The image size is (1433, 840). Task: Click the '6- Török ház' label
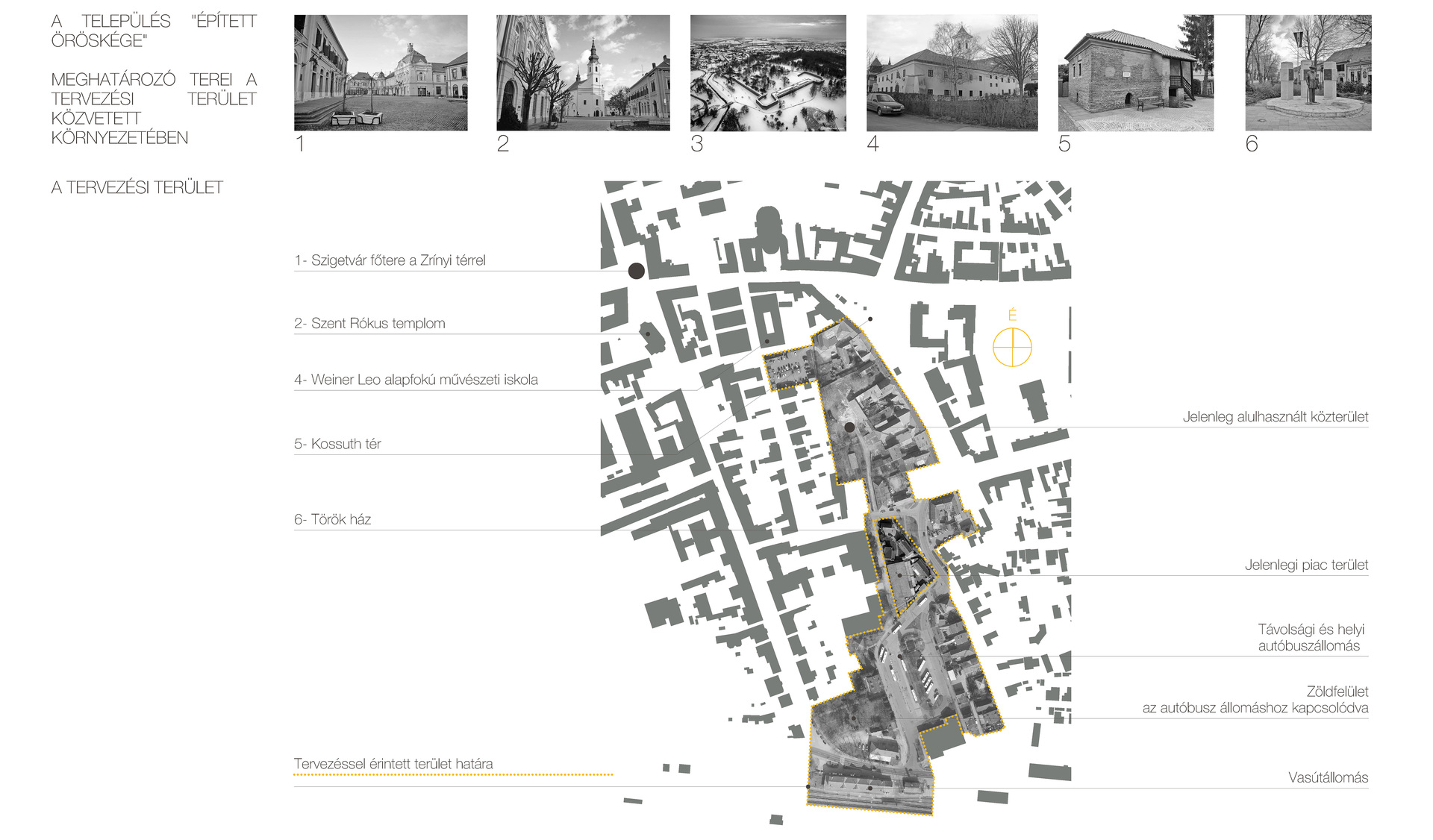tap(332, 519)
